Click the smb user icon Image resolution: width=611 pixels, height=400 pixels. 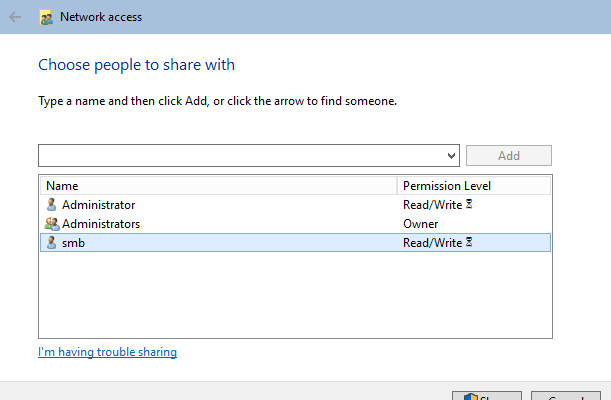[51, 243]
